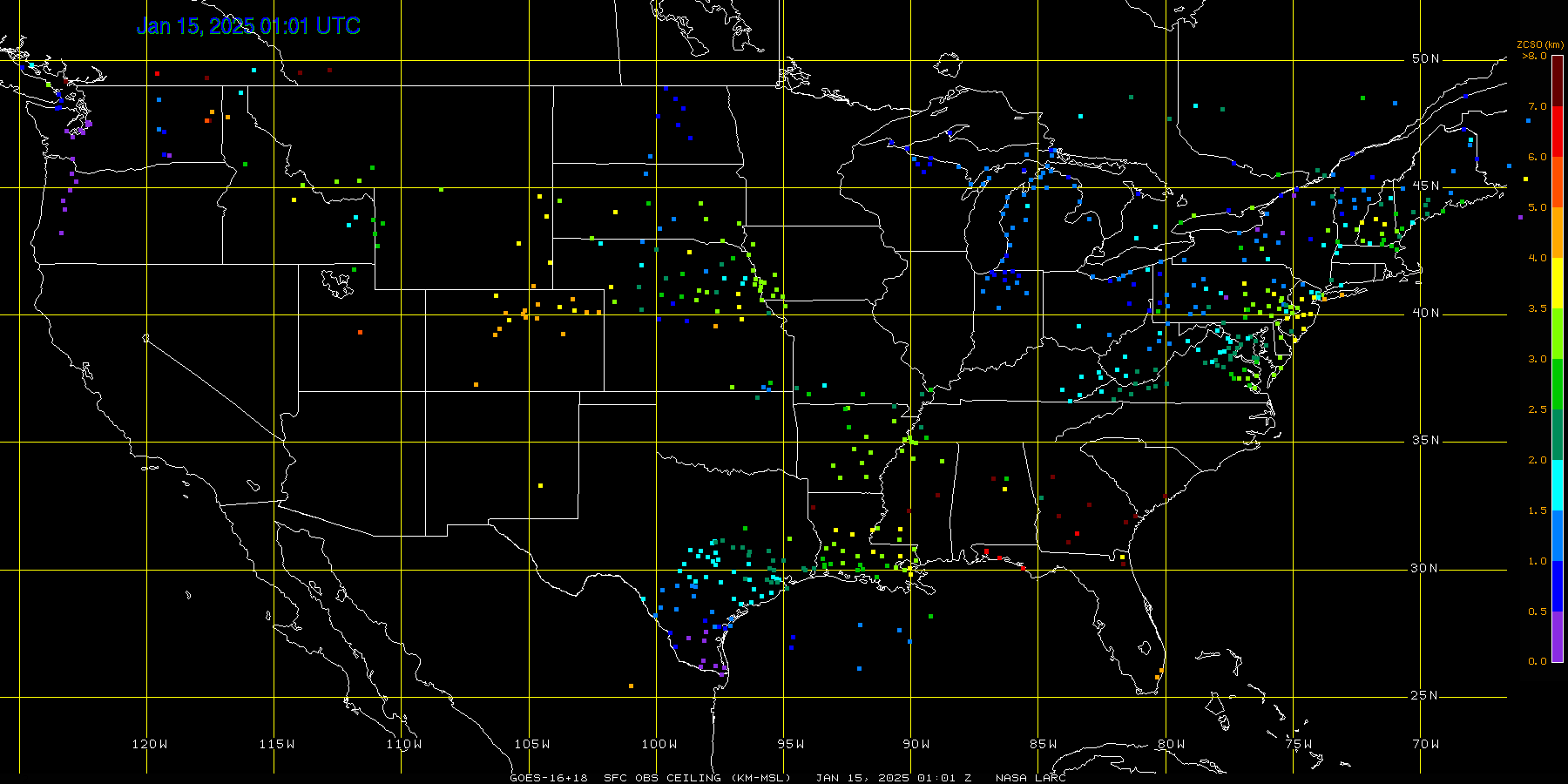Viewport: 1568px width, 784px height.
Task: Click the green 2.5–3.0 km legend band
Action: [1558, 384]
